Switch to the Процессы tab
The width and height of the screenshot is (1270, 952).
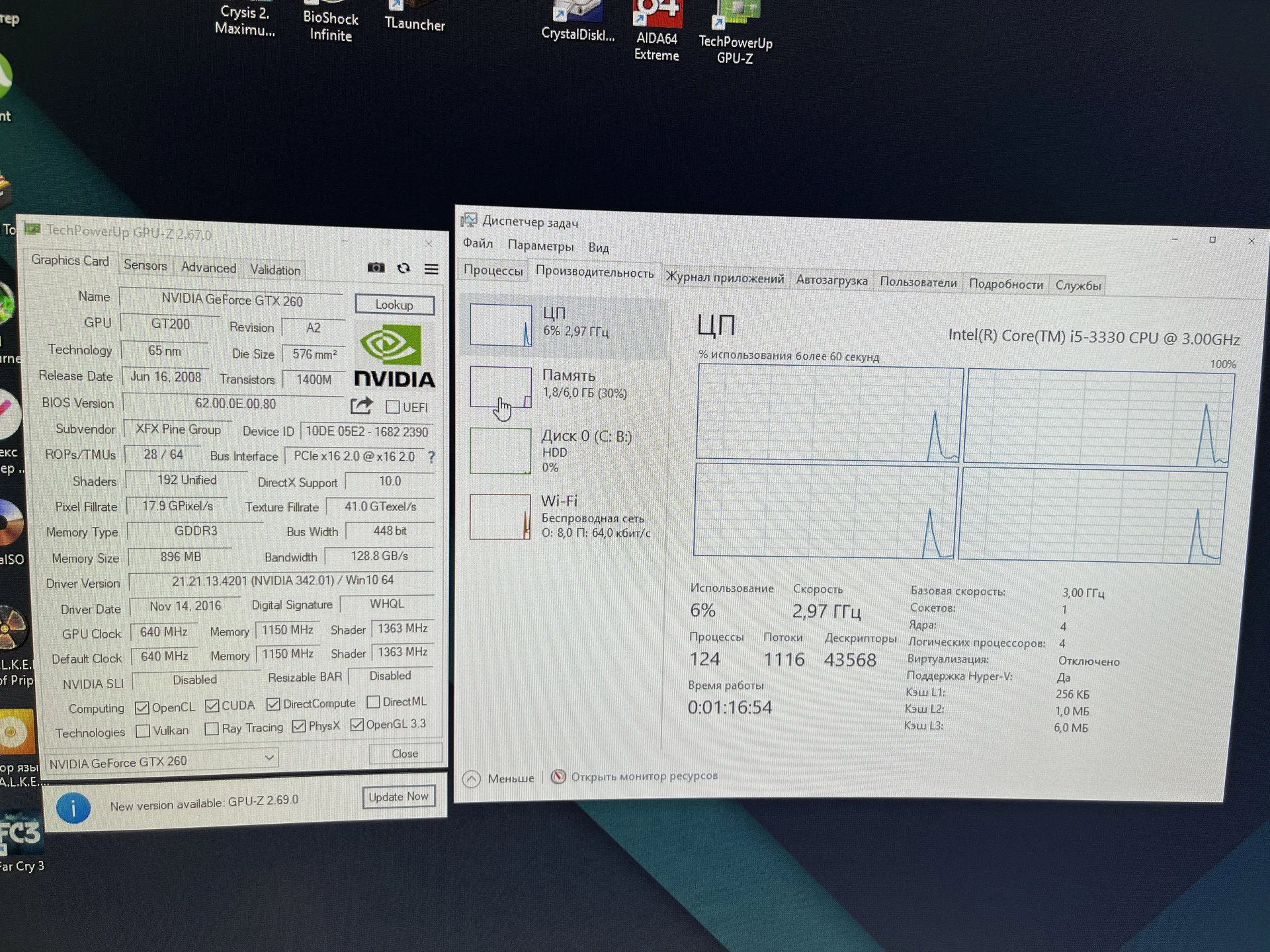[x=493, y=270]
